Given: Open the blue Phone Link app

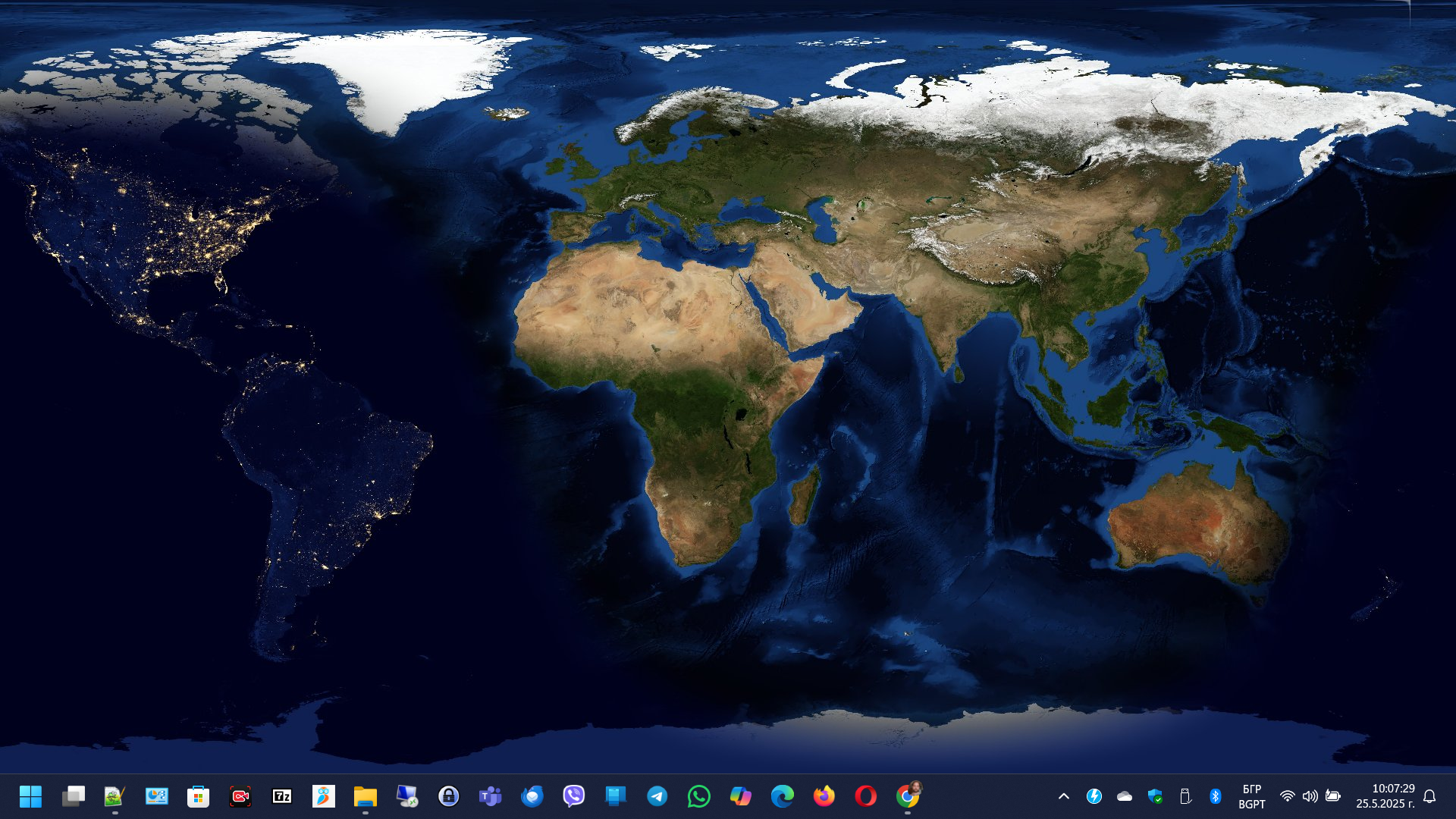Looking at the screenshot, I should click(x=615, y=796).
